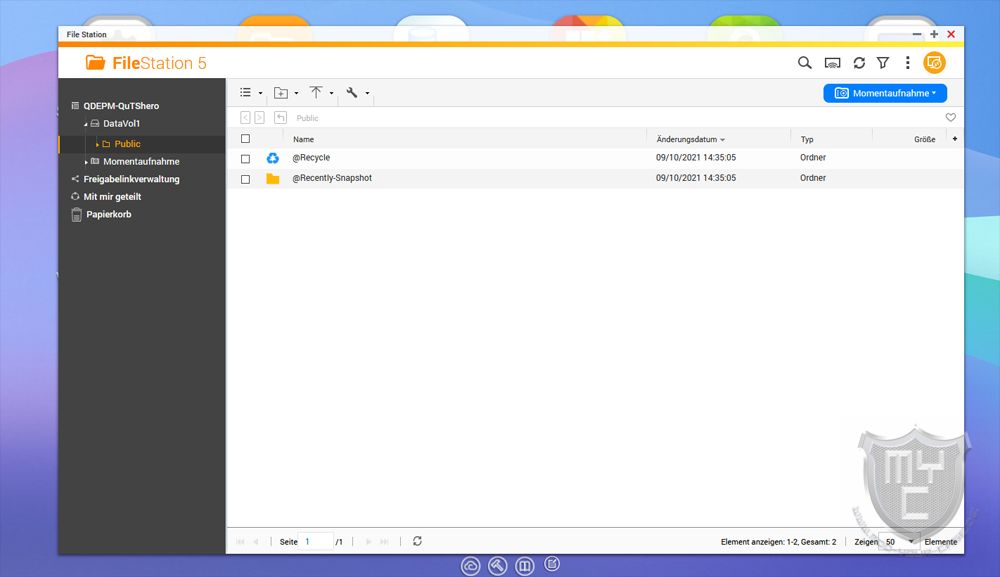Open the smart file filter funnel
Viewport: 1000px width, 577px height.
883,63
